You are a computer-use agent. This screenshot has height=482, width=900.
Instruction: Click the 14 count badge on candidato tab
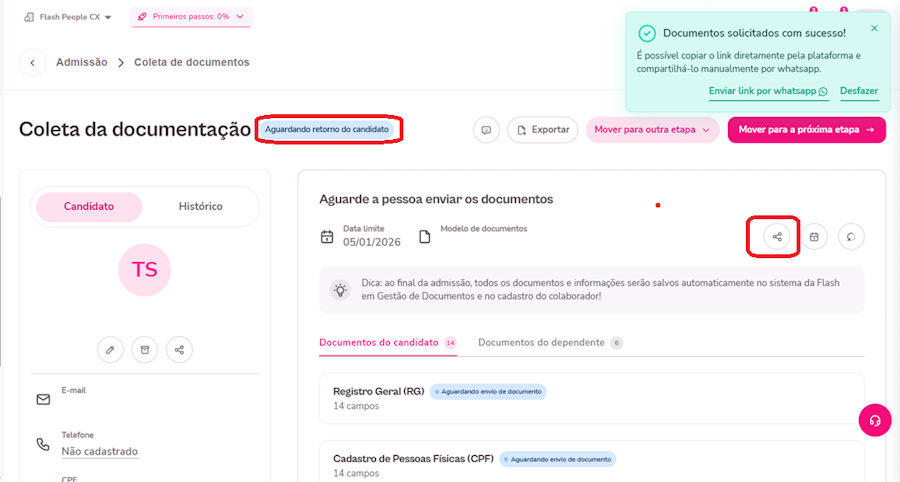pyautogui.click(x=451, y=343)
